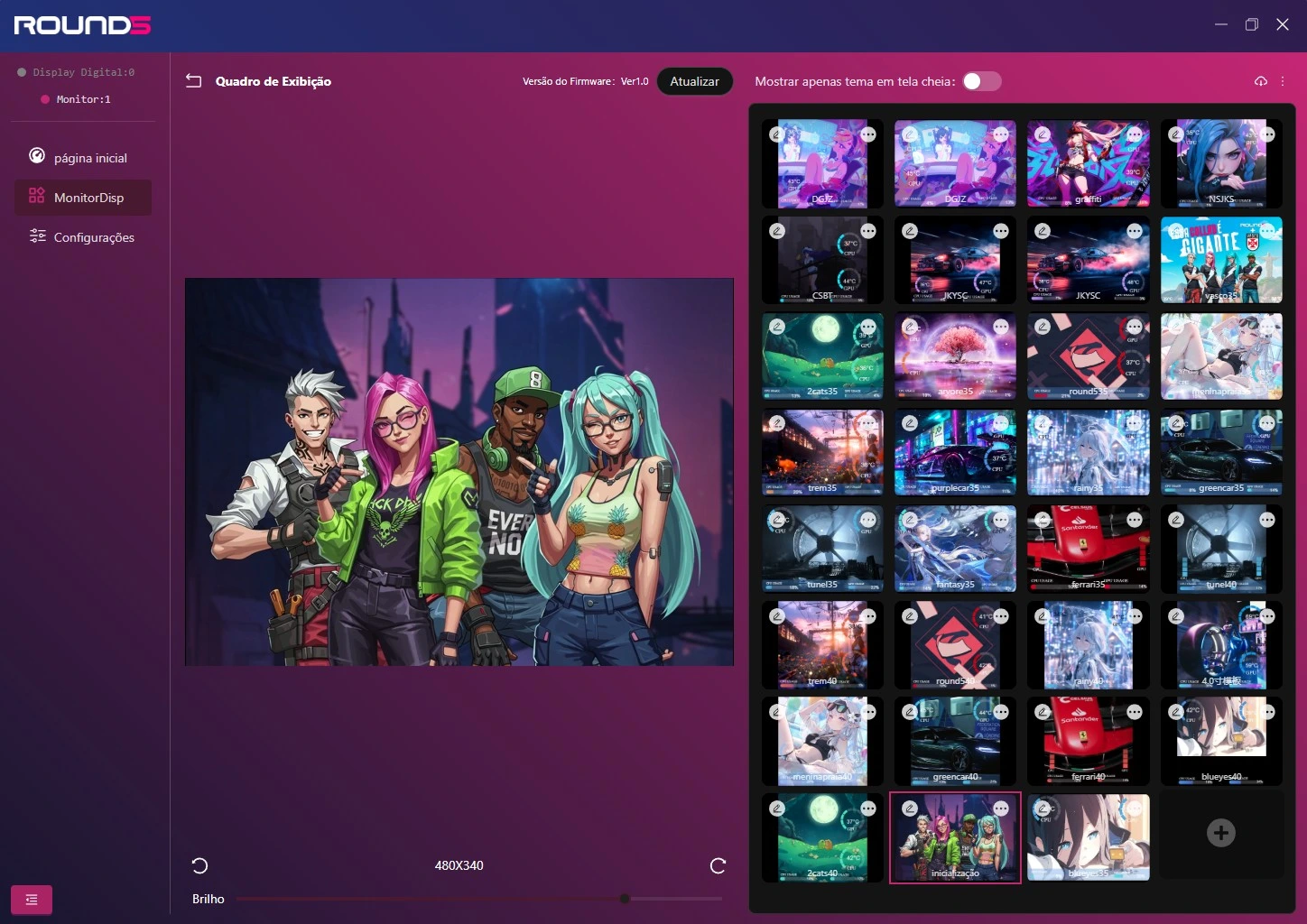
Task: Rotate preview counterclockwise
Action: point(200,866)
